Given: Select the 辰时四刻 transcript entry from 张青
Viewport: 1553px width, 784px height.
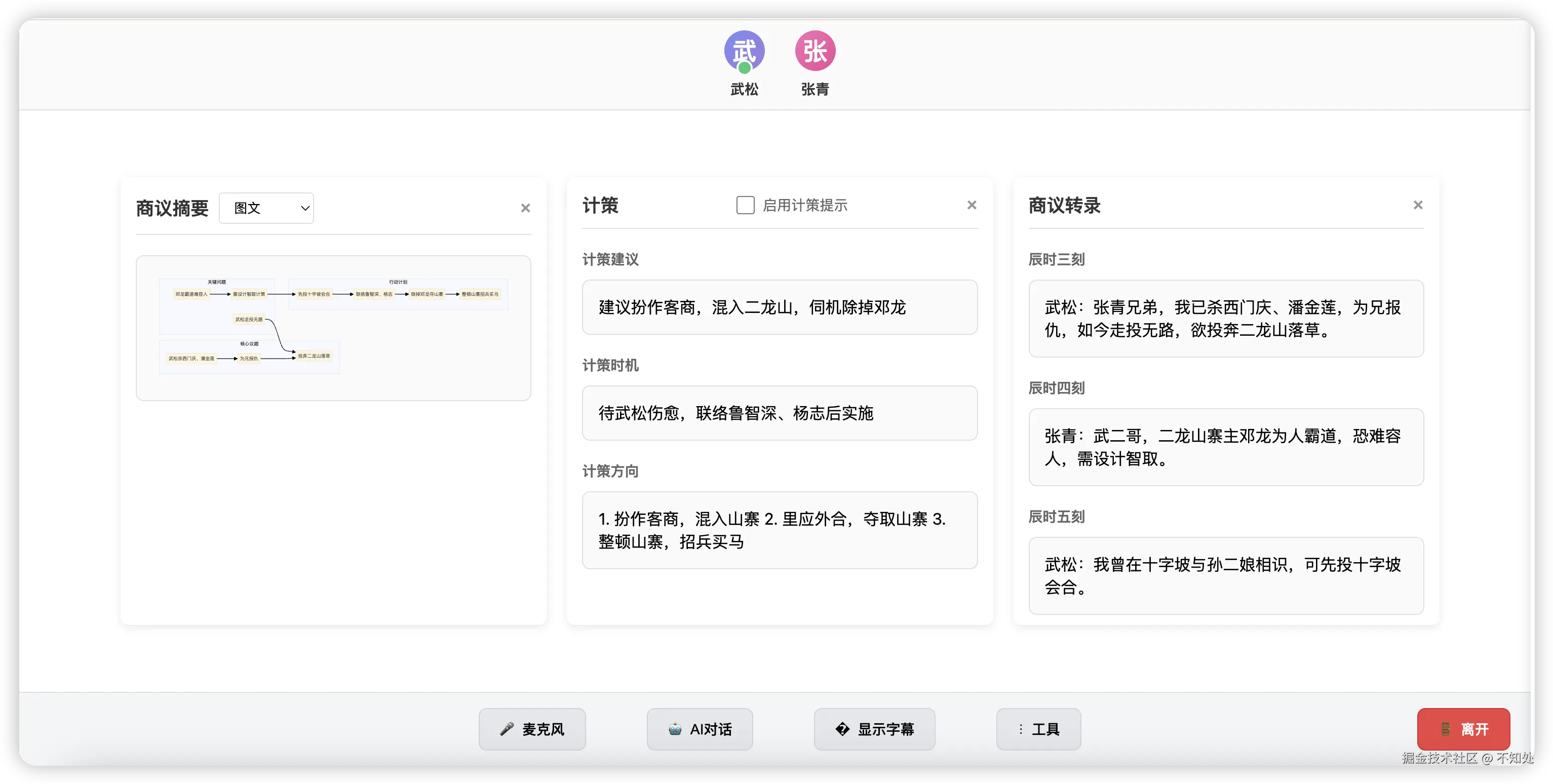Looking at the screenshot, I should click(x=1226, y=447).
